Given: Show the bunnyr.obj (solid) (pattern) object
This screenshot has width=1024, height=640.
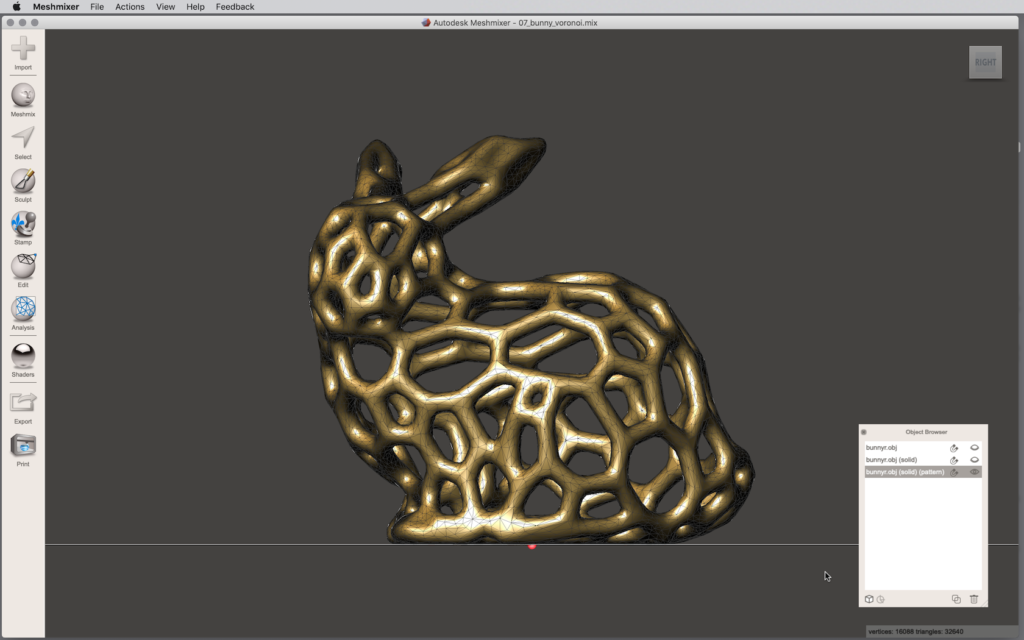Looking at the screenshot, I should pyautogui.click(x=974, y=472).
